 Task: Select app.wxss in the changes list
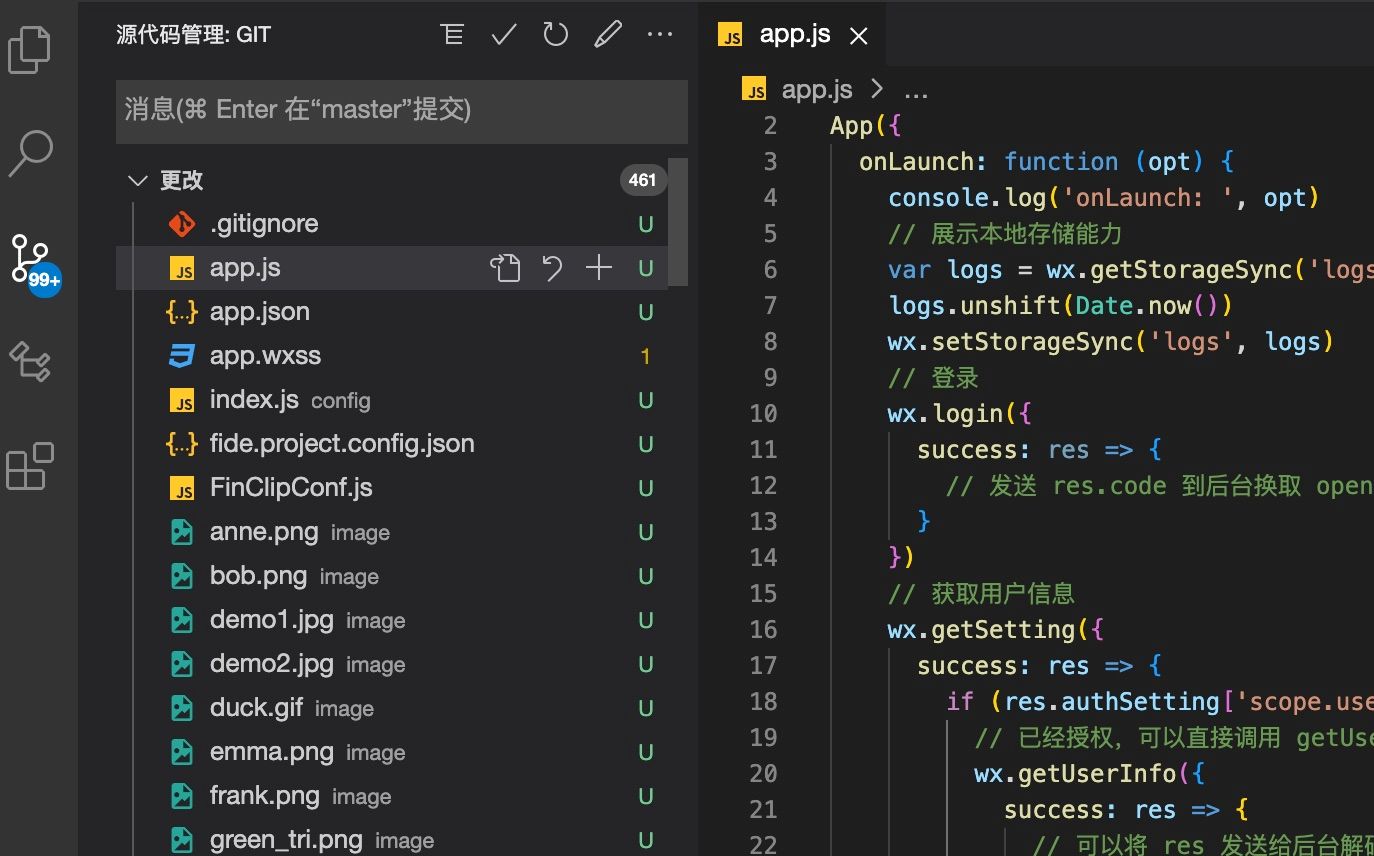[x=265, y=356]
